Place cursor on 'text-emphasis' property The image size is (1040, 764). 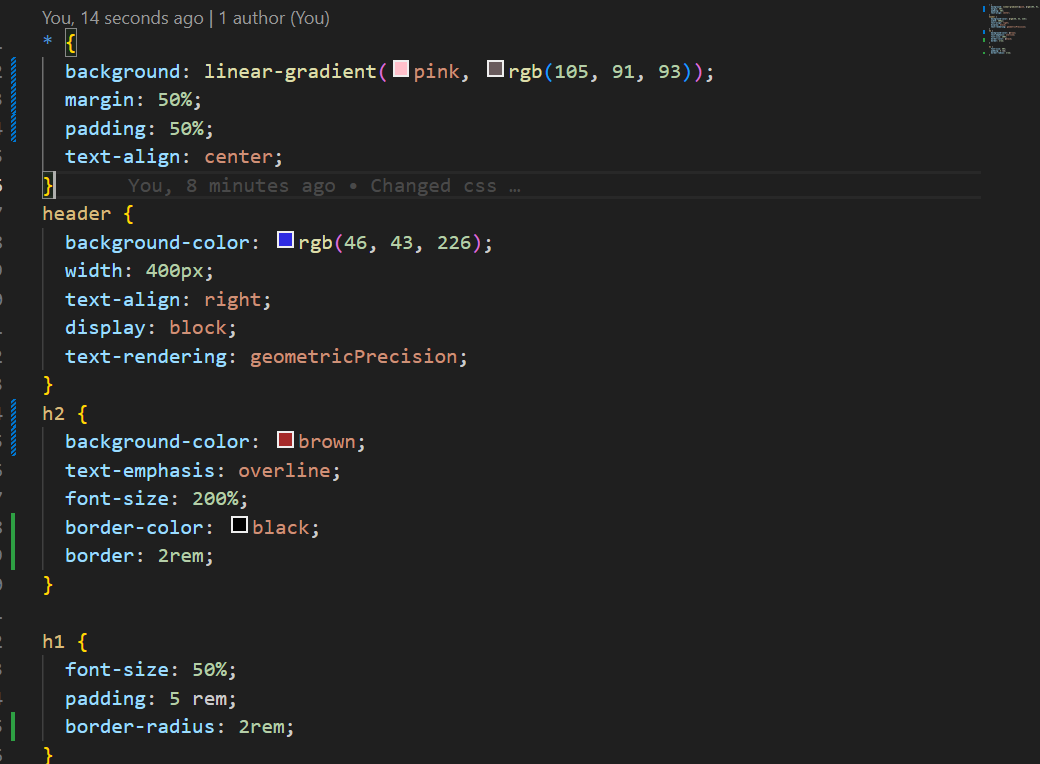coord(140,471)
